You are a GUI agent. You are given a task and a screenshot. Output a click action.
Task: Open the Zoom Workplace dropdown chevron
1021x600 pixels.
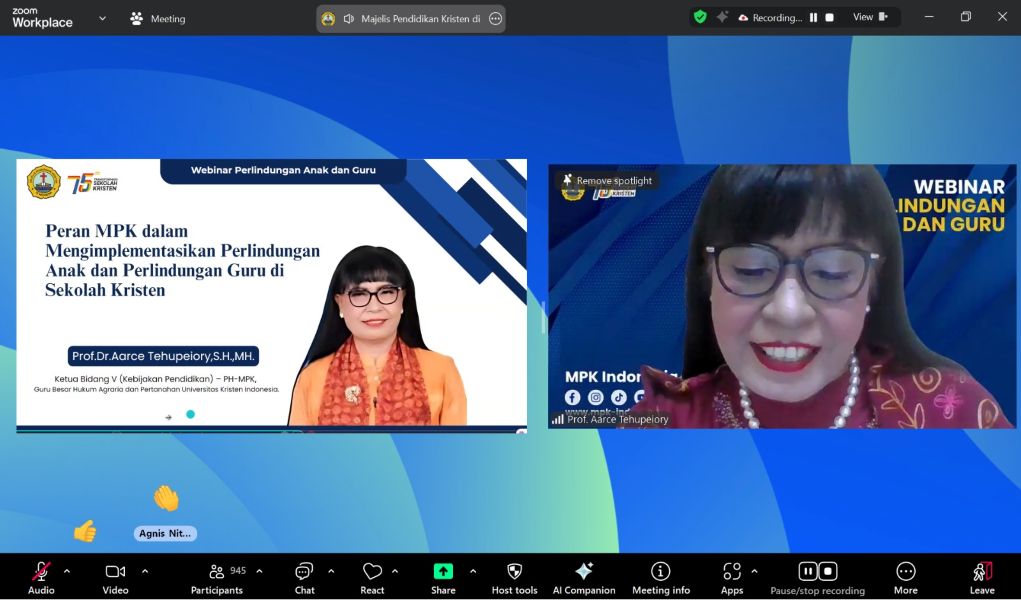click(x=102, y=18)
